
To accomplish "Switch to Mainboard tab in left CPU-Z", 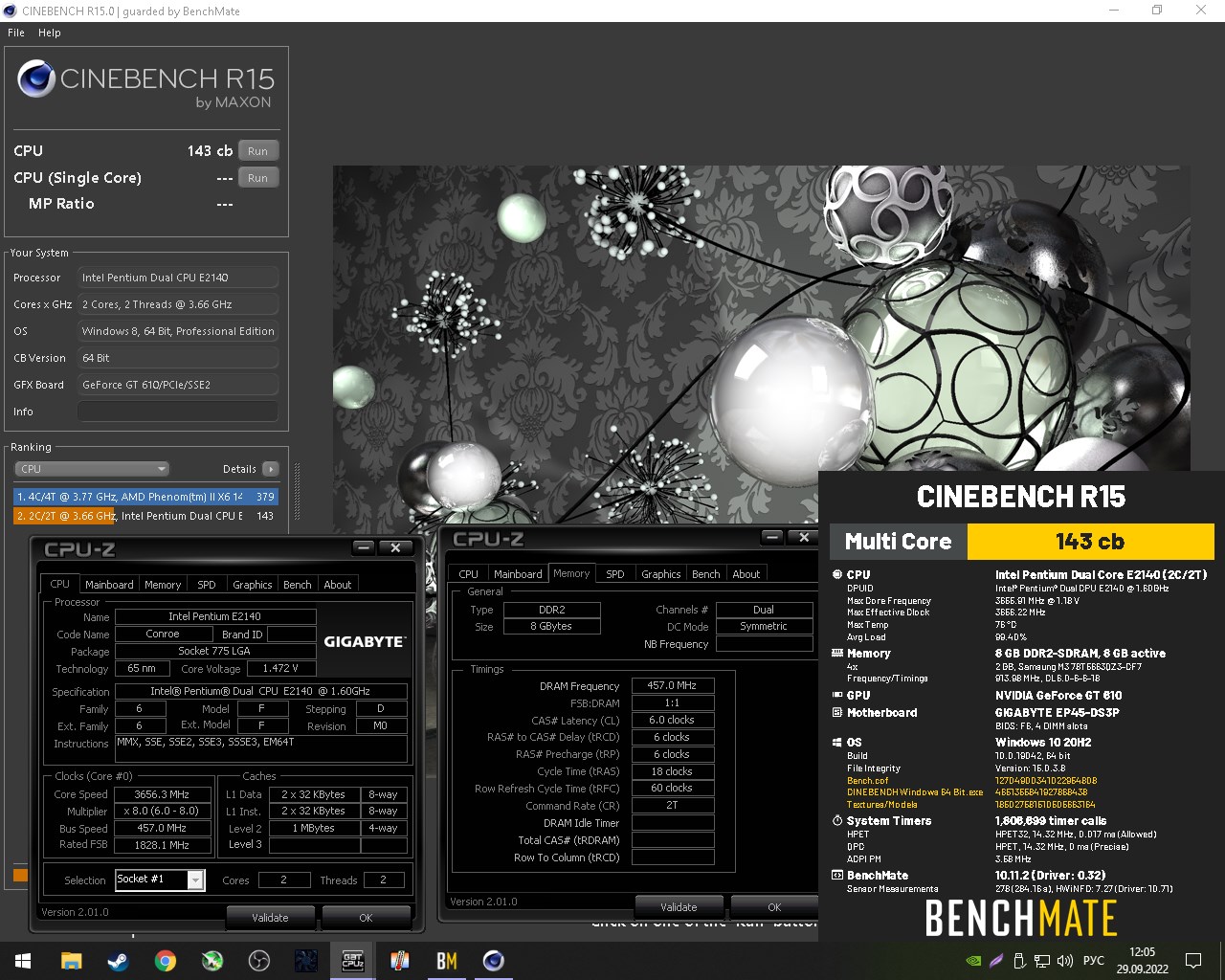I will [109, 585].
